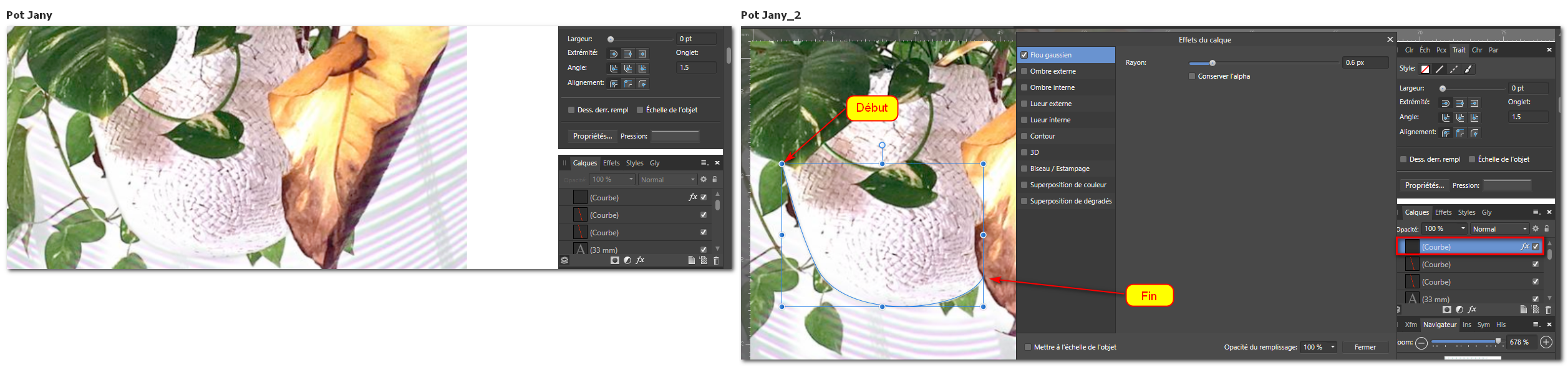Click the Rayon slider handle

pos(1212,63)
